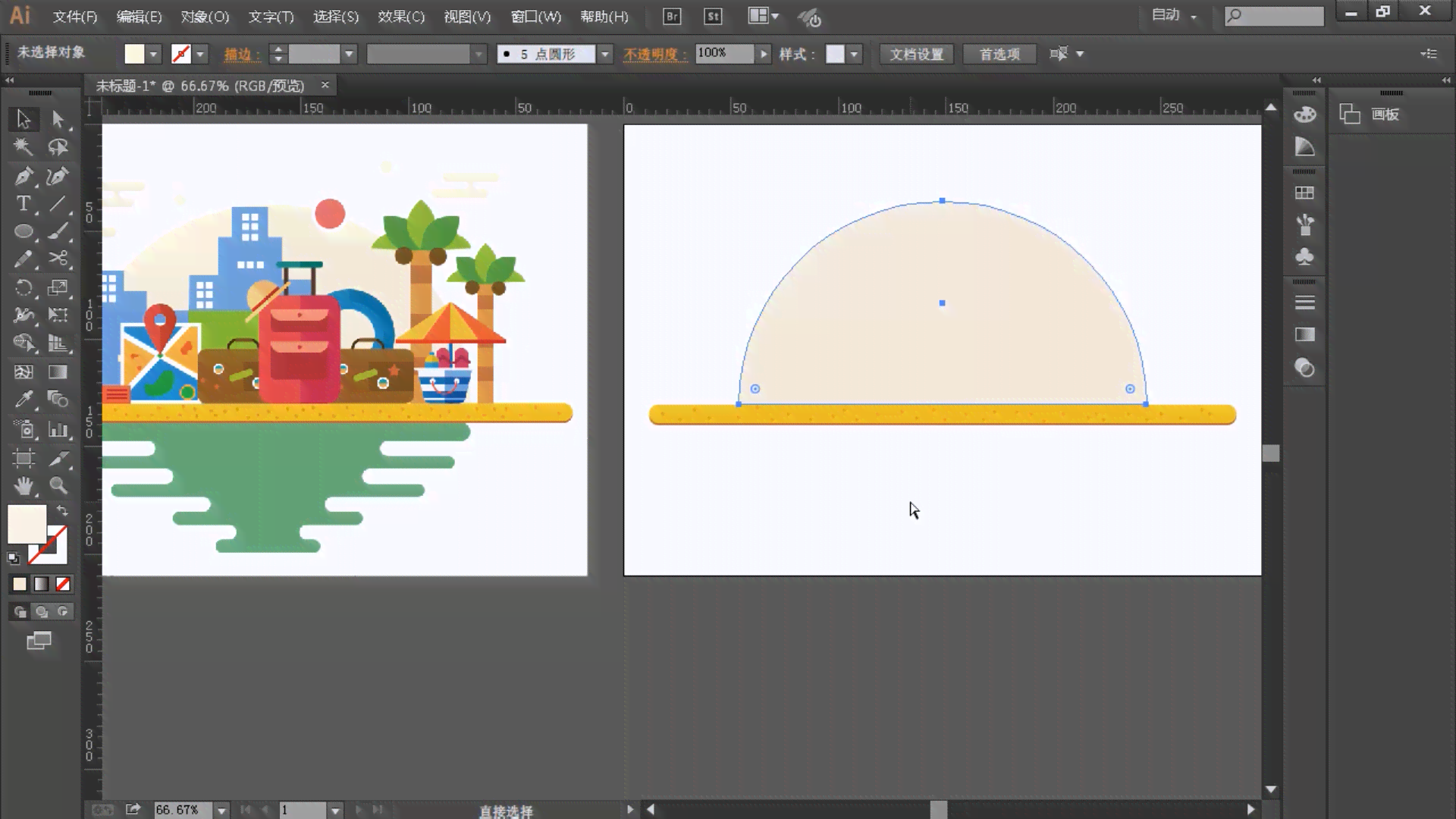Enable the canvas panel view toggle
Screen dimensions: 1456x819
click(1351, 113)
